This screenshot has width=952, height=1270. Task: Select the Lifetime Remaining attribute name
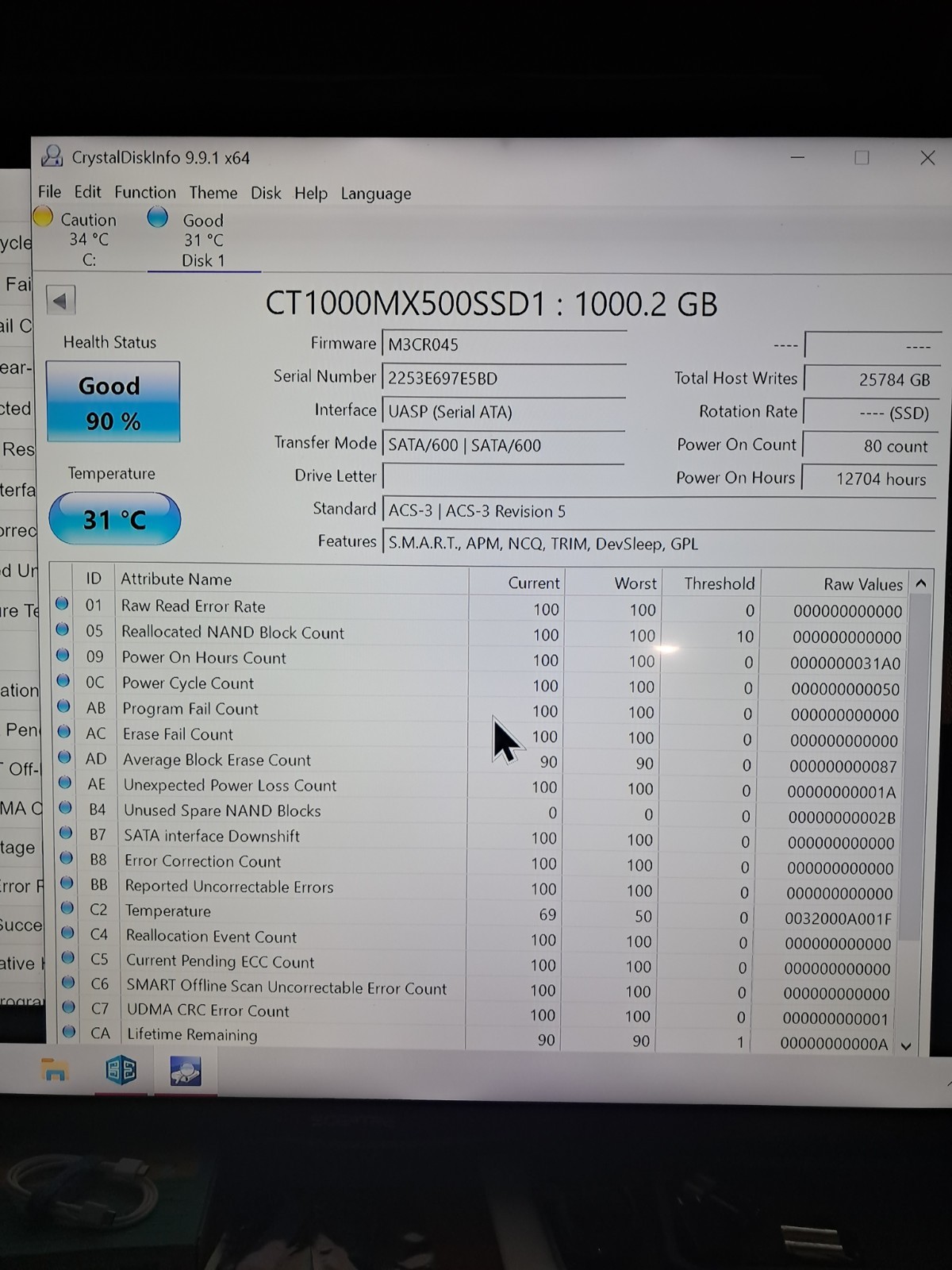tap(192, 1034)
